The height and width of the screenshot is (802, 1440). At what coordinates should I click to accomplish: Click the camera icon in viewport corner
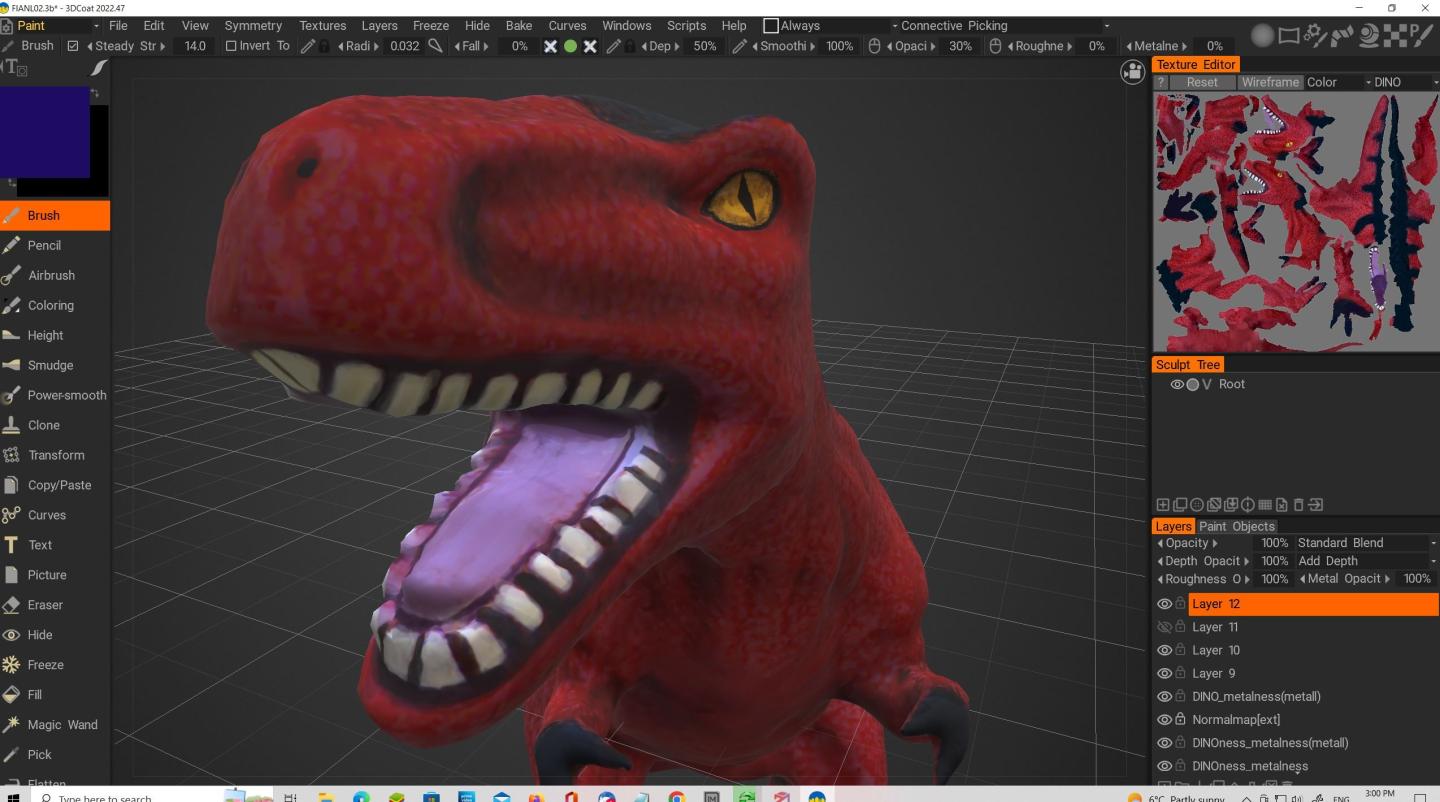tap(1132, 71)
